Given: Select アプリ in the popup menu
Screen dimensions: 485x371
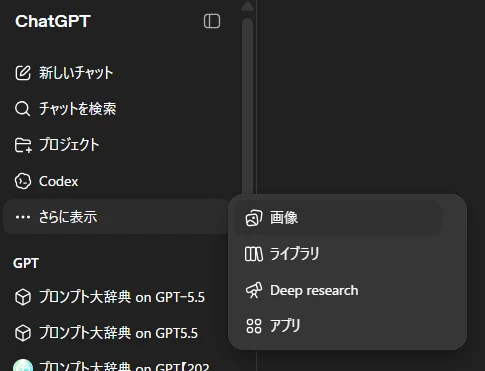Looking at the screenshot, I should pyautogui.click(x=338, y=326).
